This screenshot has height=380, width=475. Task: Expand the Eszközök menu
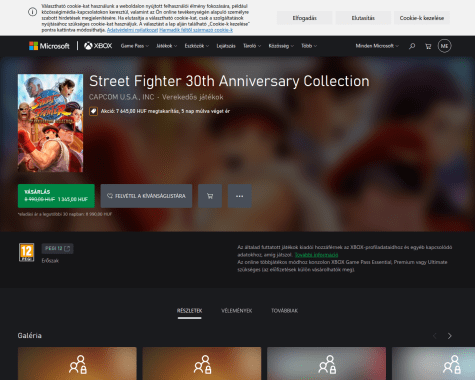pos(197,46)
